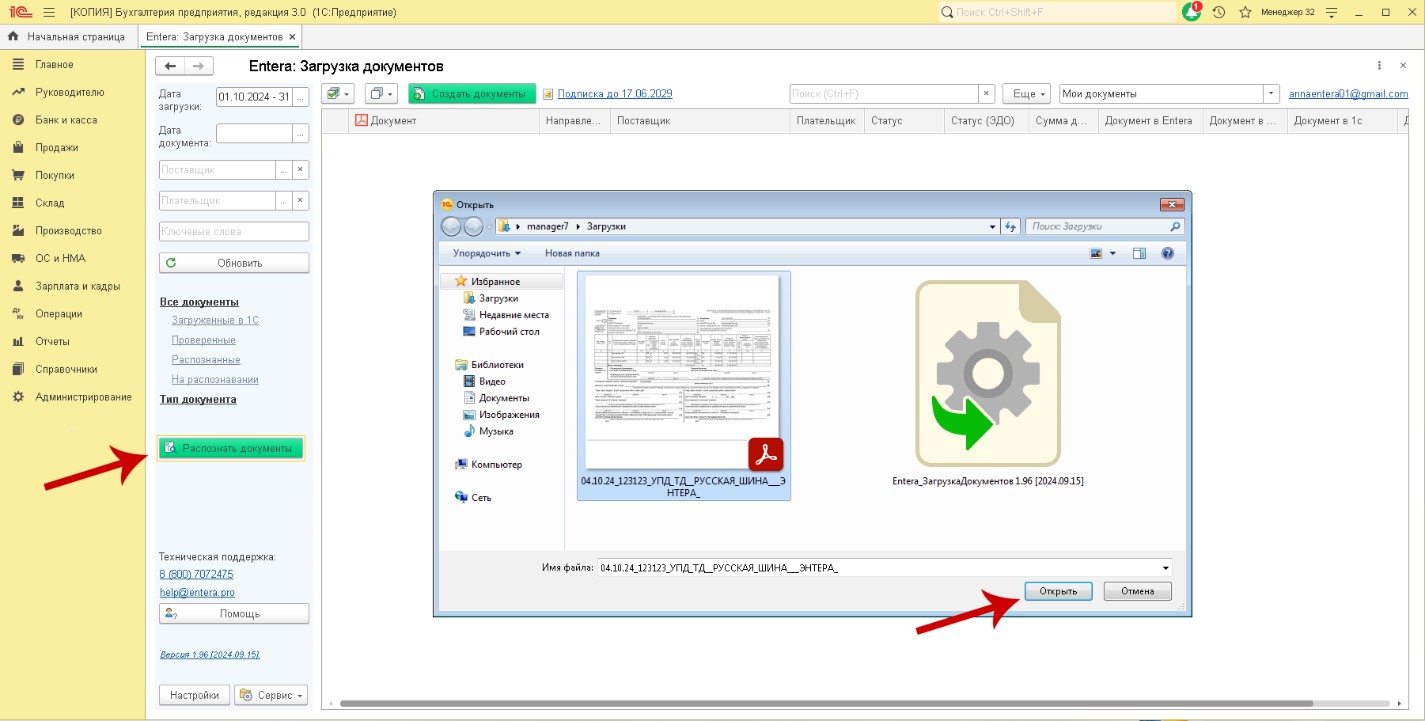Click the Обновить button
Viewport: 1425px width, 721px height.
click(234, 263)
